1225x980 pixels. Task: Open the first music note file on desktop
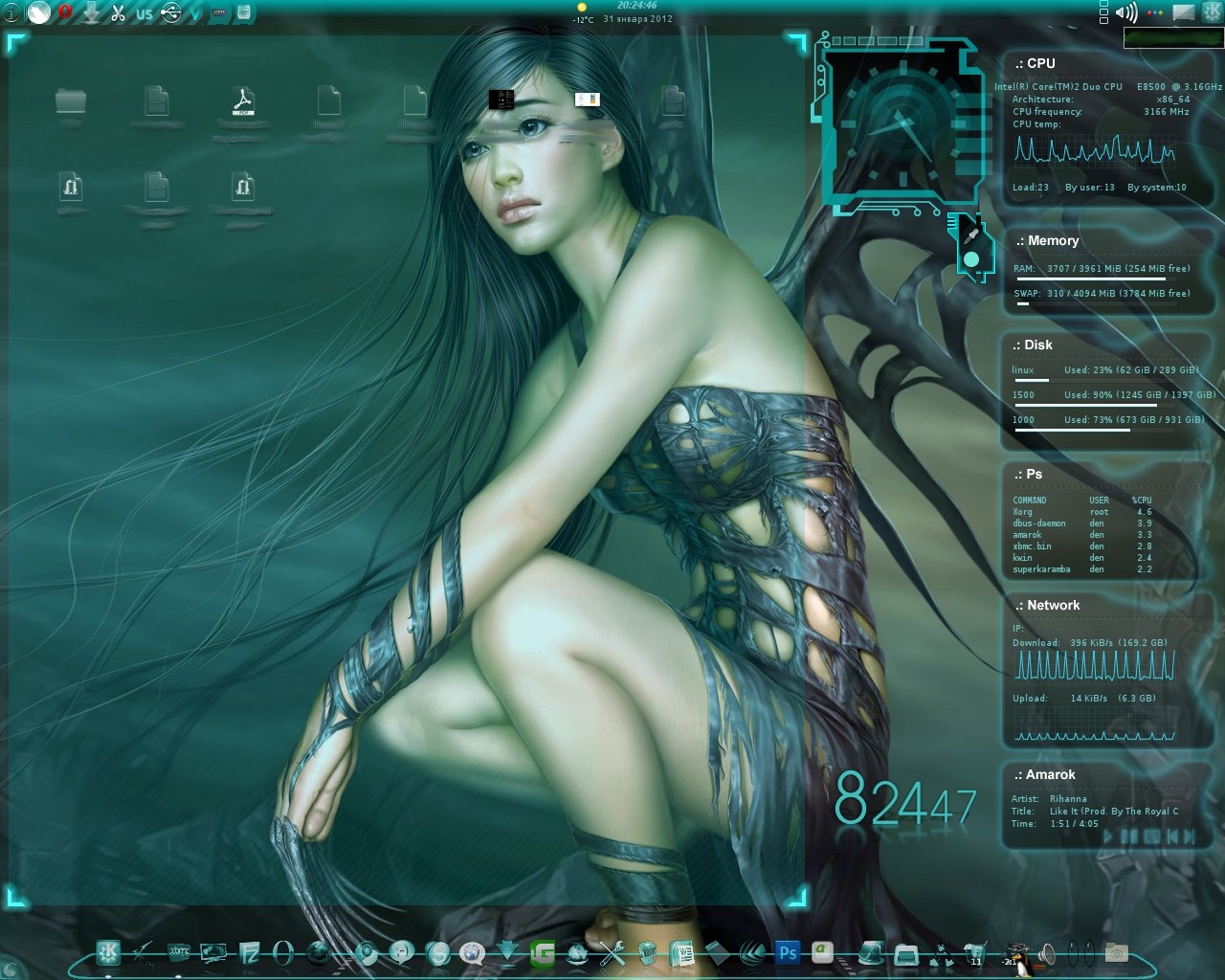click(x=71, y=187)
